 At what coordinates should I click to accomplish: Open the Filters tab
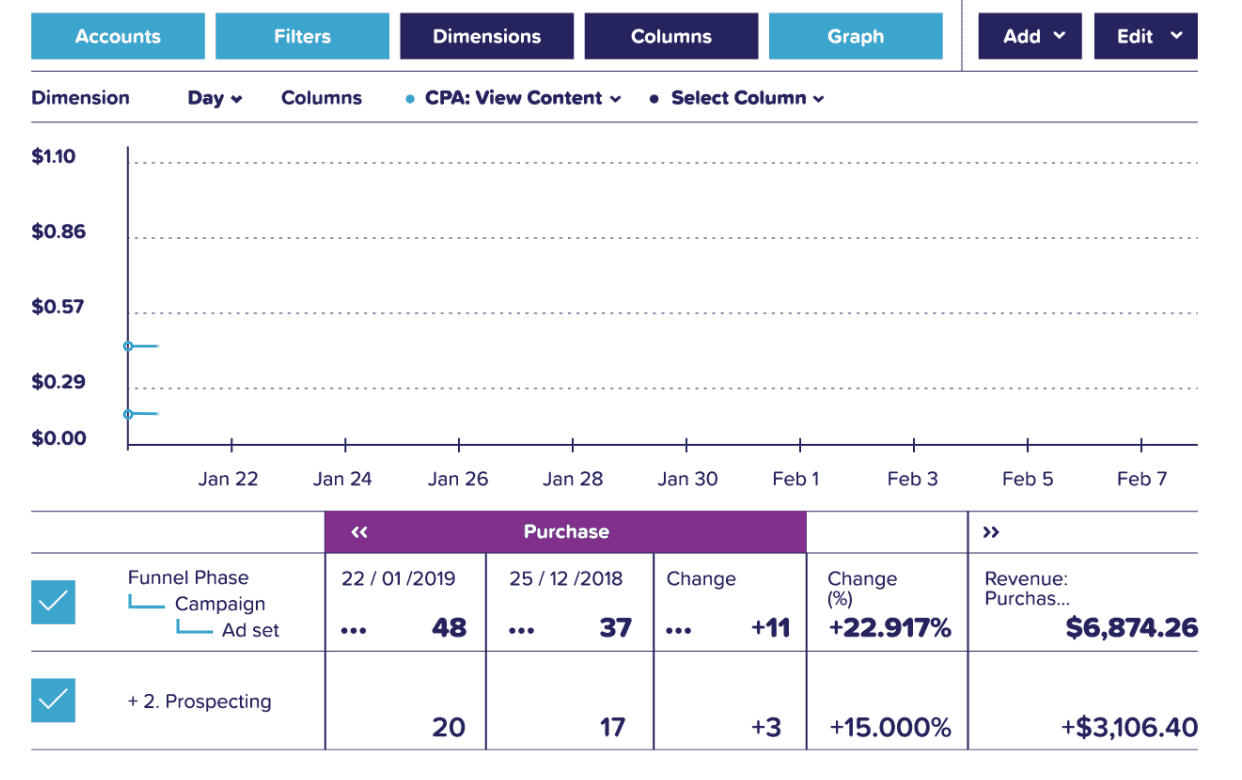pos(302,37)
